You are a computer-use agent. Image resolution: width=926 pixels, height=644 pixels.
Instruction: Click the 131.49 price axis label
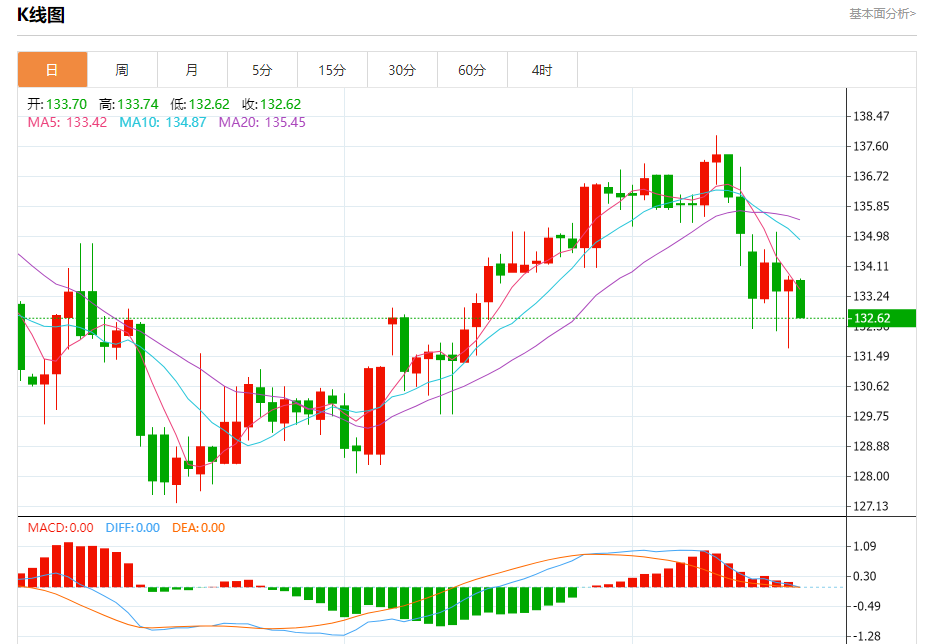coord(871,356)
